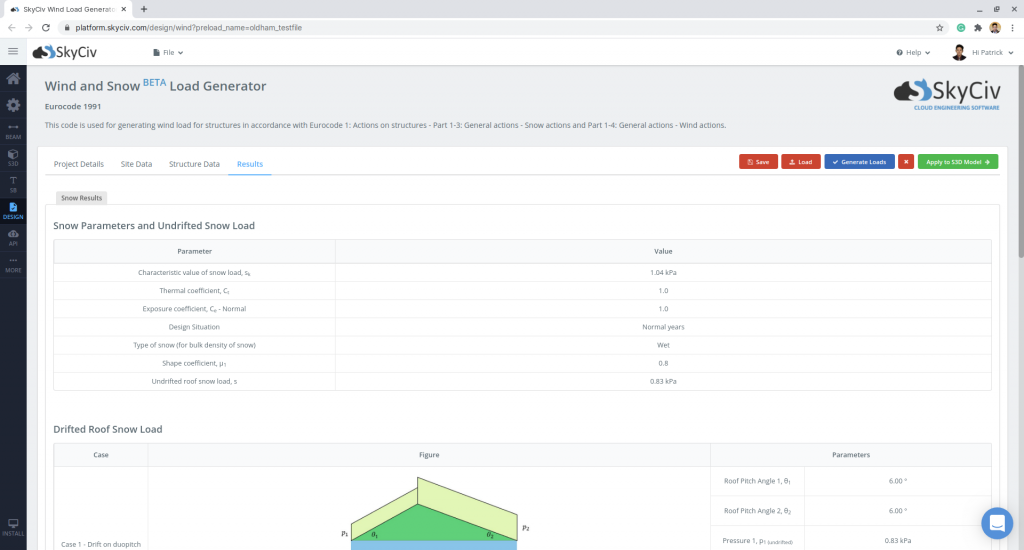1024x550 pixels.
Task: Open the chat support bubble
Action: coord(997,522)
